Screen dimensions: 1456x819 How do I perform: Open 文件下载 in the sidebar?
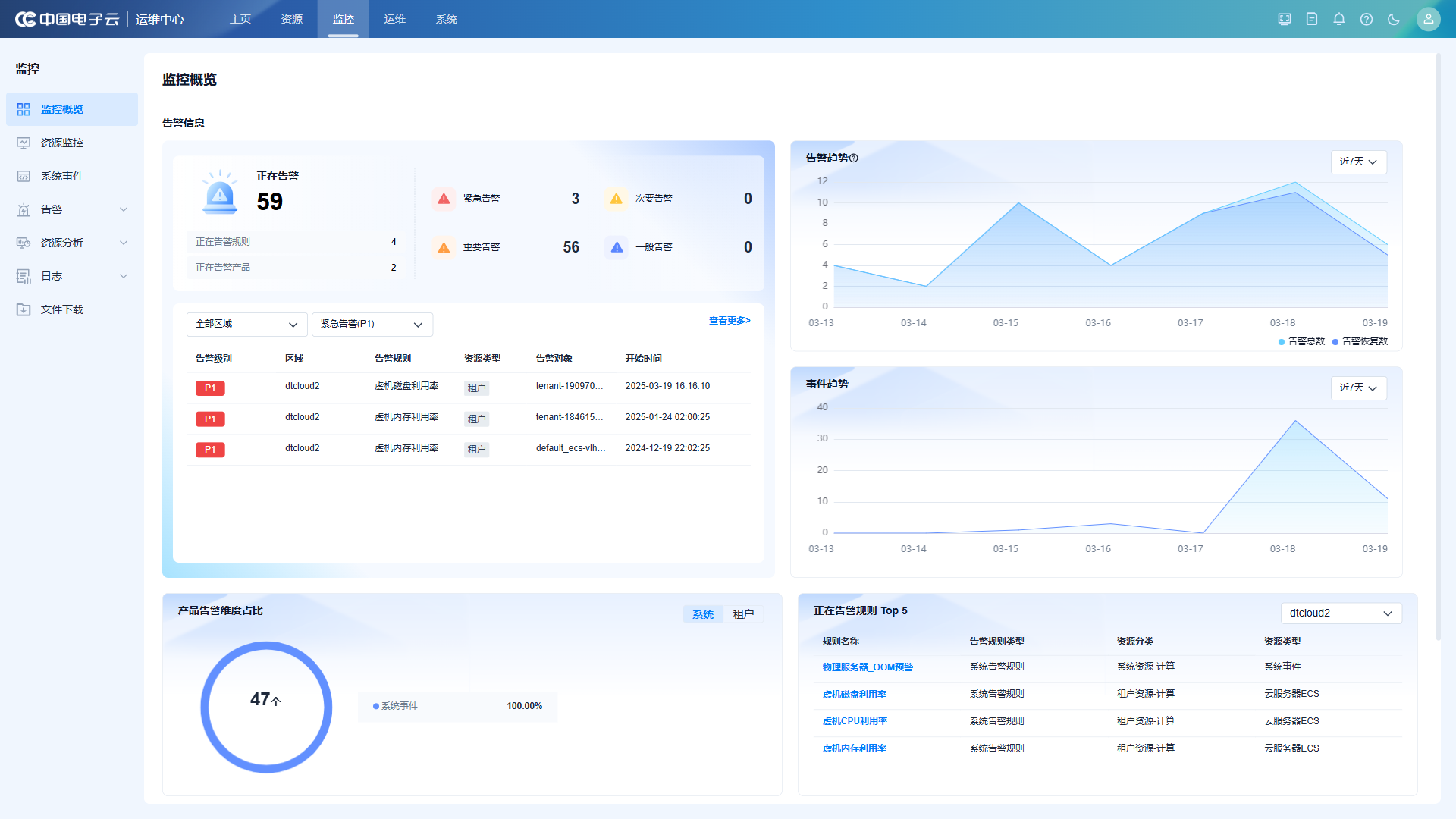point(72,309)
